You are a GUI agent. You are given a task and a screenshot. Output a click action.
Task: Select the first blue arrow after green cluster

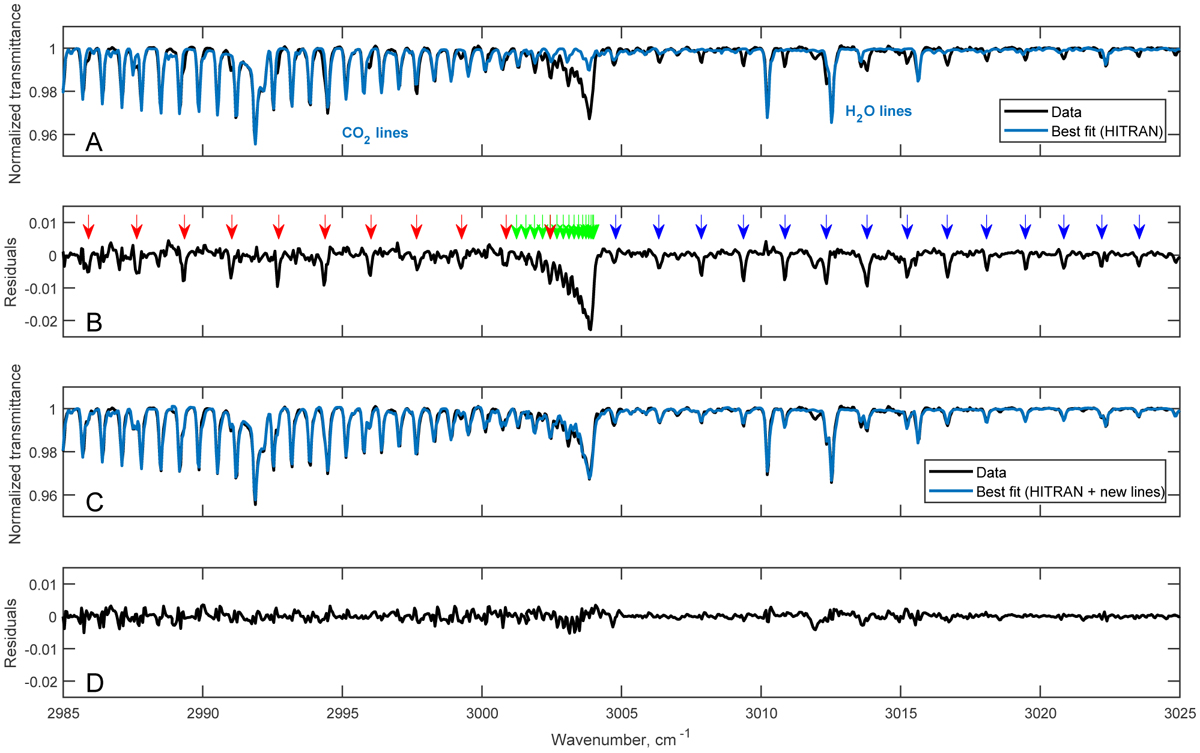tap(616, 228)
